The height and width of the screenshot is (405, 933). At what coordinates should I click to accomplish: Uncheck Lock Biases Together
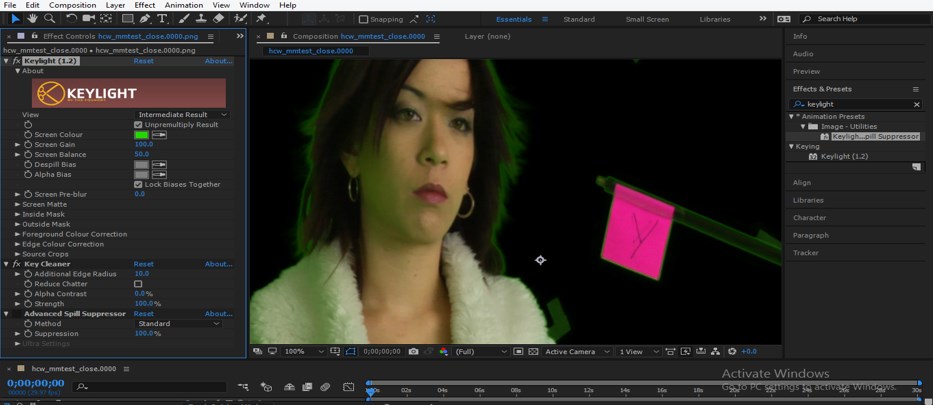click(138, 184)
